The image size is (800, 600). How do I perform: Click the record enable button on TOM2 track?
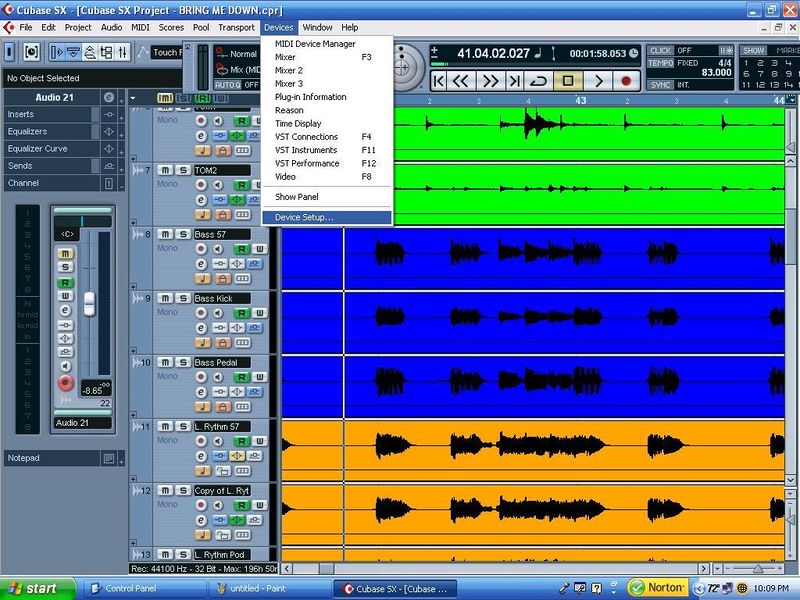pyautogui.click(x=202, y=185)
